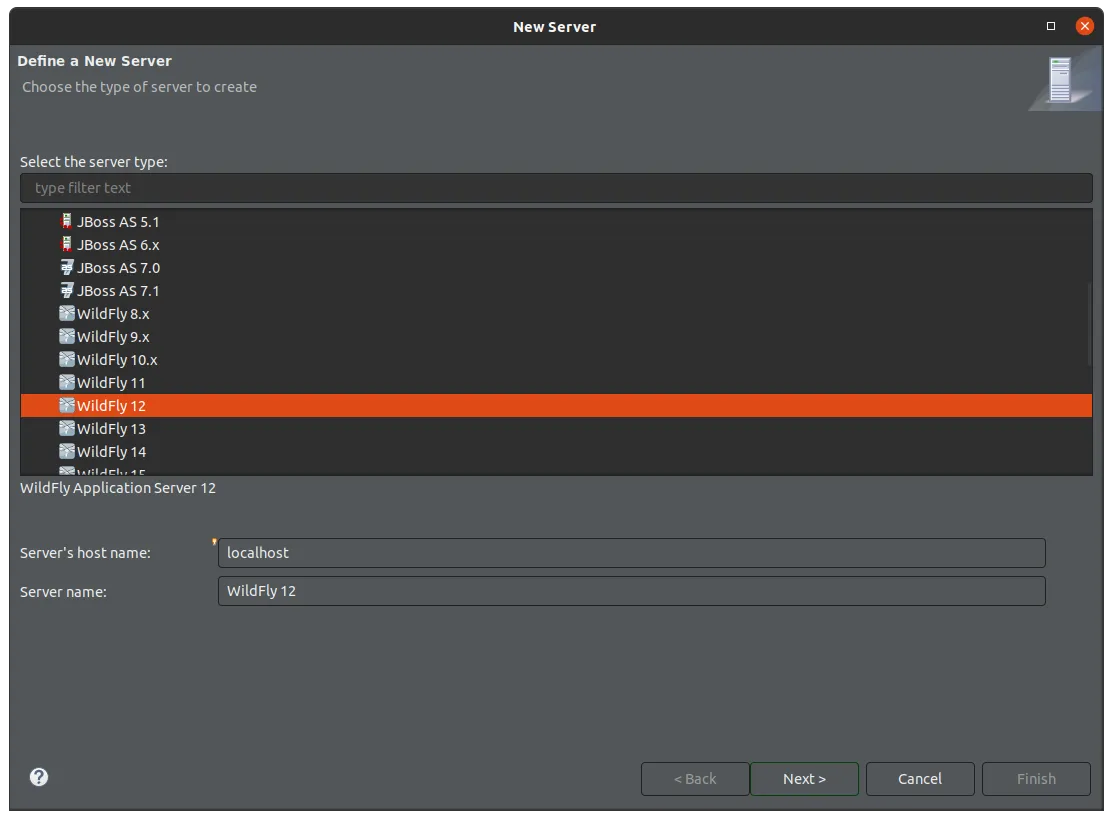Image resolution: width=1113 pixels, height=820 pixels.
Task: Open the help icon in dialog corner
Action: click(39, 777)
